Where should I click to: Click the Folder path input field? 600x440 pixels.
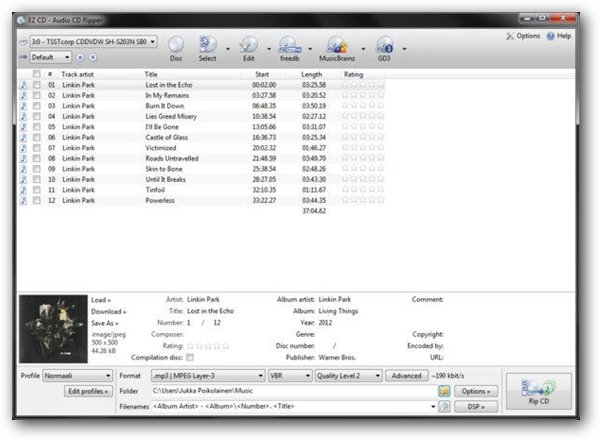point(293,391)
